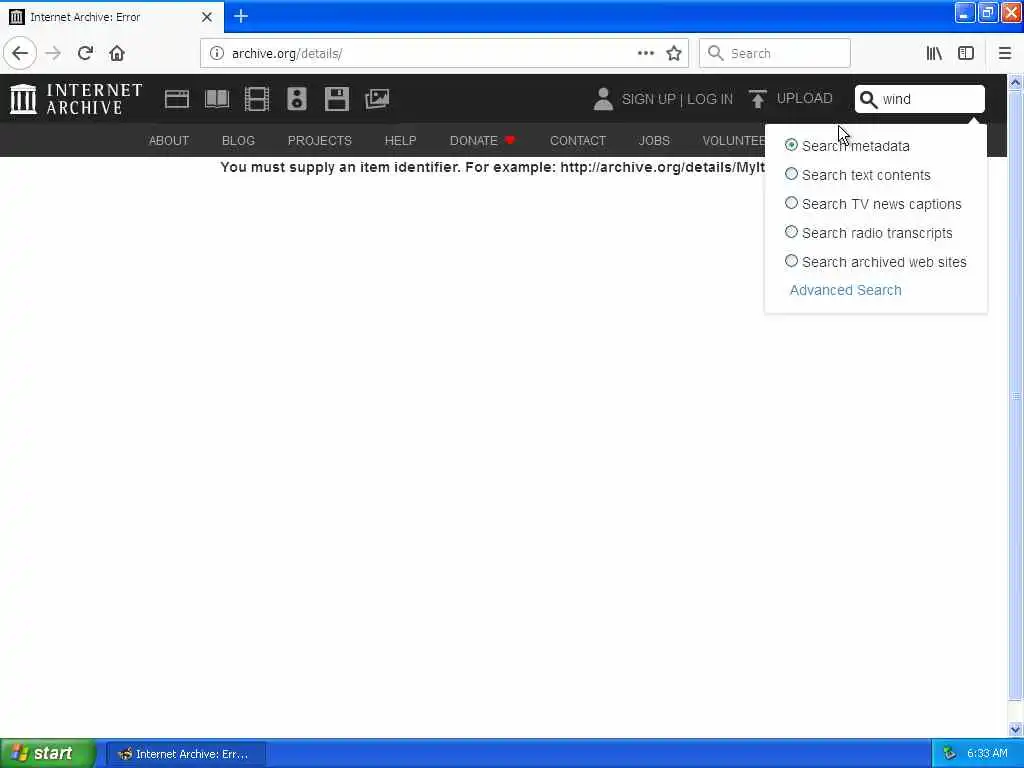Open Advanced Search link

click(x=846, y=290)
